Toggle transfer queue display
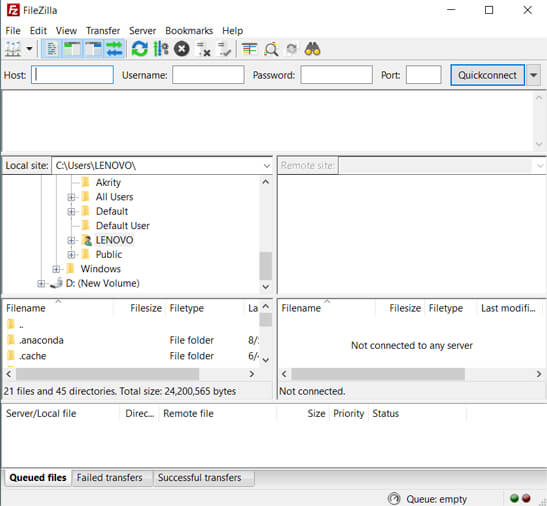547x506 pixels. [114, 49]
